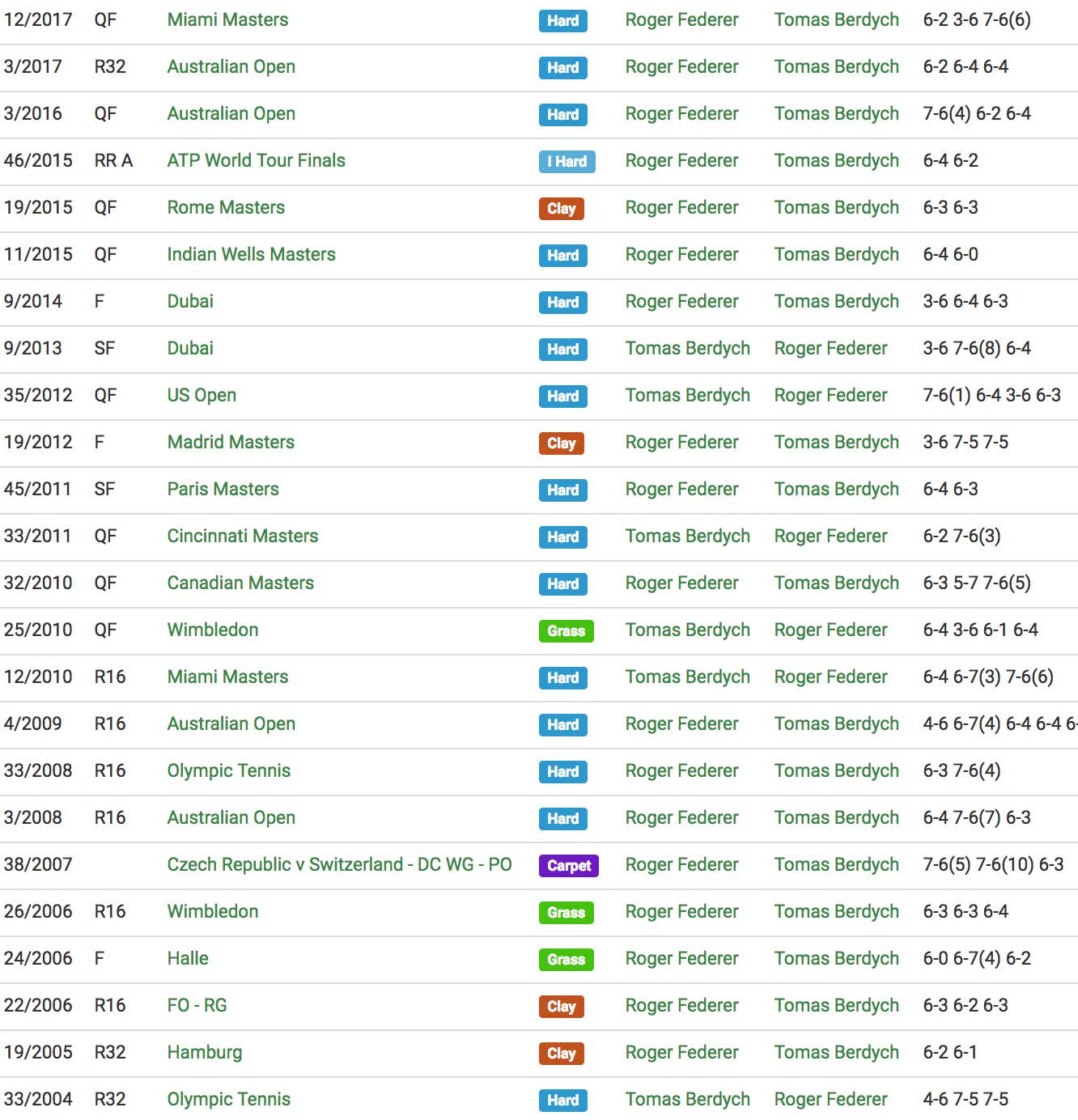Open the Olympic Tennis link in the 33/2008 row

tap(228, 770)
